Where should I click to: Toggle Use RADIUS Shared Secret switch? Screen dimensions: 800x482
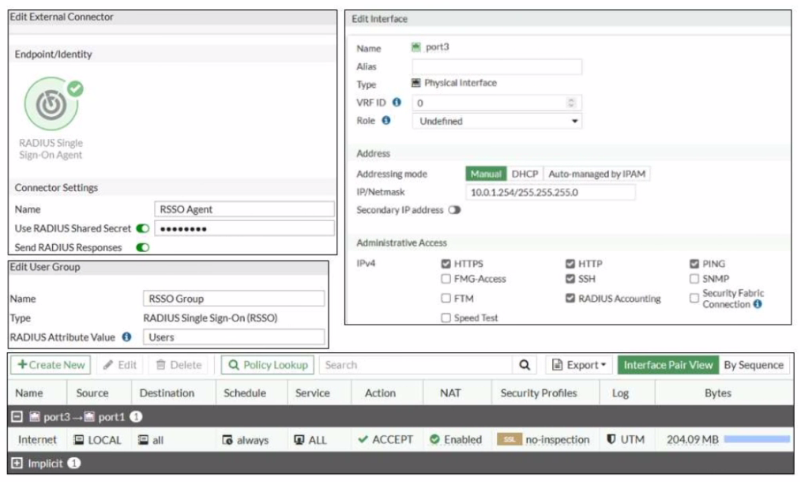[143, 229]
